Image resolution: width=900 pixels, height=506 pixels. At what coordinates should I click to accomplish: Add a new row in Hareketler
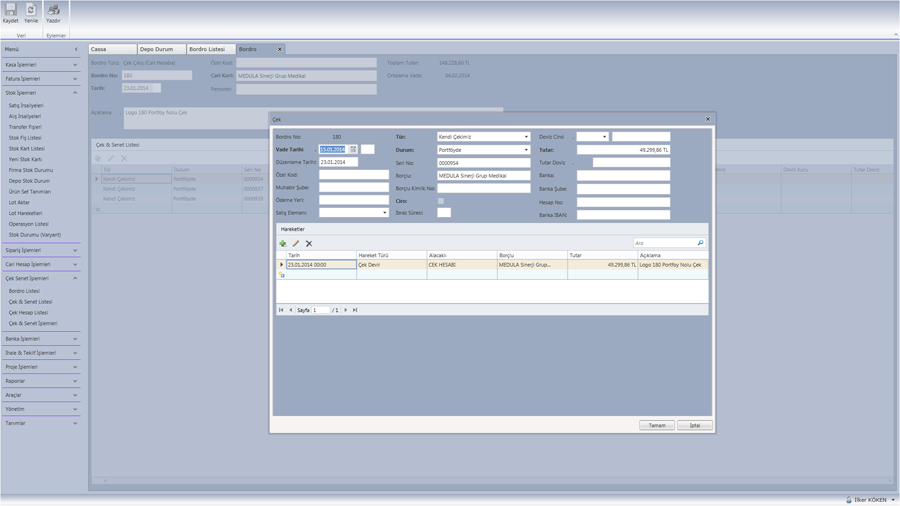click(x=283, y=243)
